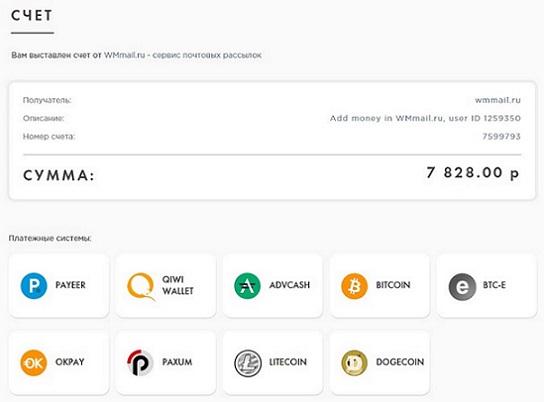
Task: Click the gray BTC-E logo icon
Action: (462, 286)
